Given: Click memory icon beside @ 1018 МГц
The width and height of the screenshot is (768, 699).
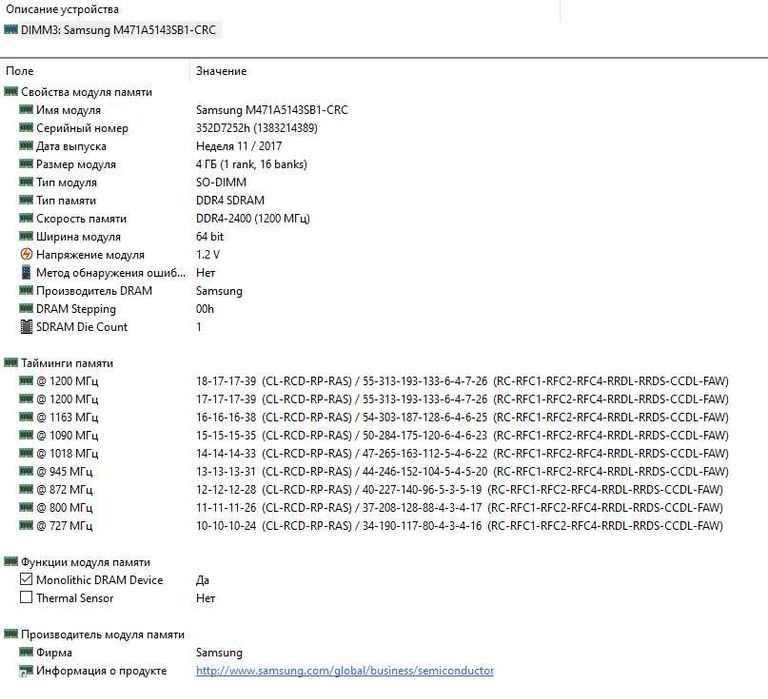Looking at the screenshot, I should click(26, 453).
